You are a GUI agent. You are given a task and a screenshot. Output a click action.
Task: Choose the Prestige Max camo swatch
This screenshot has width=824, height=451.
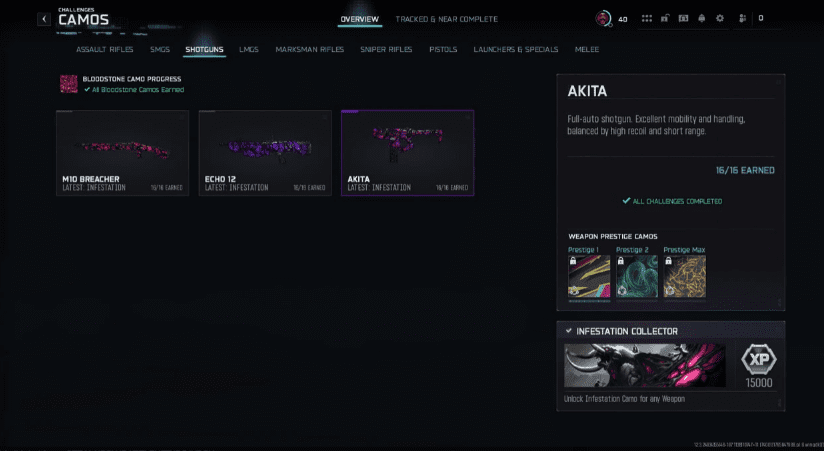pyautogui.click(x=684, y=277)
